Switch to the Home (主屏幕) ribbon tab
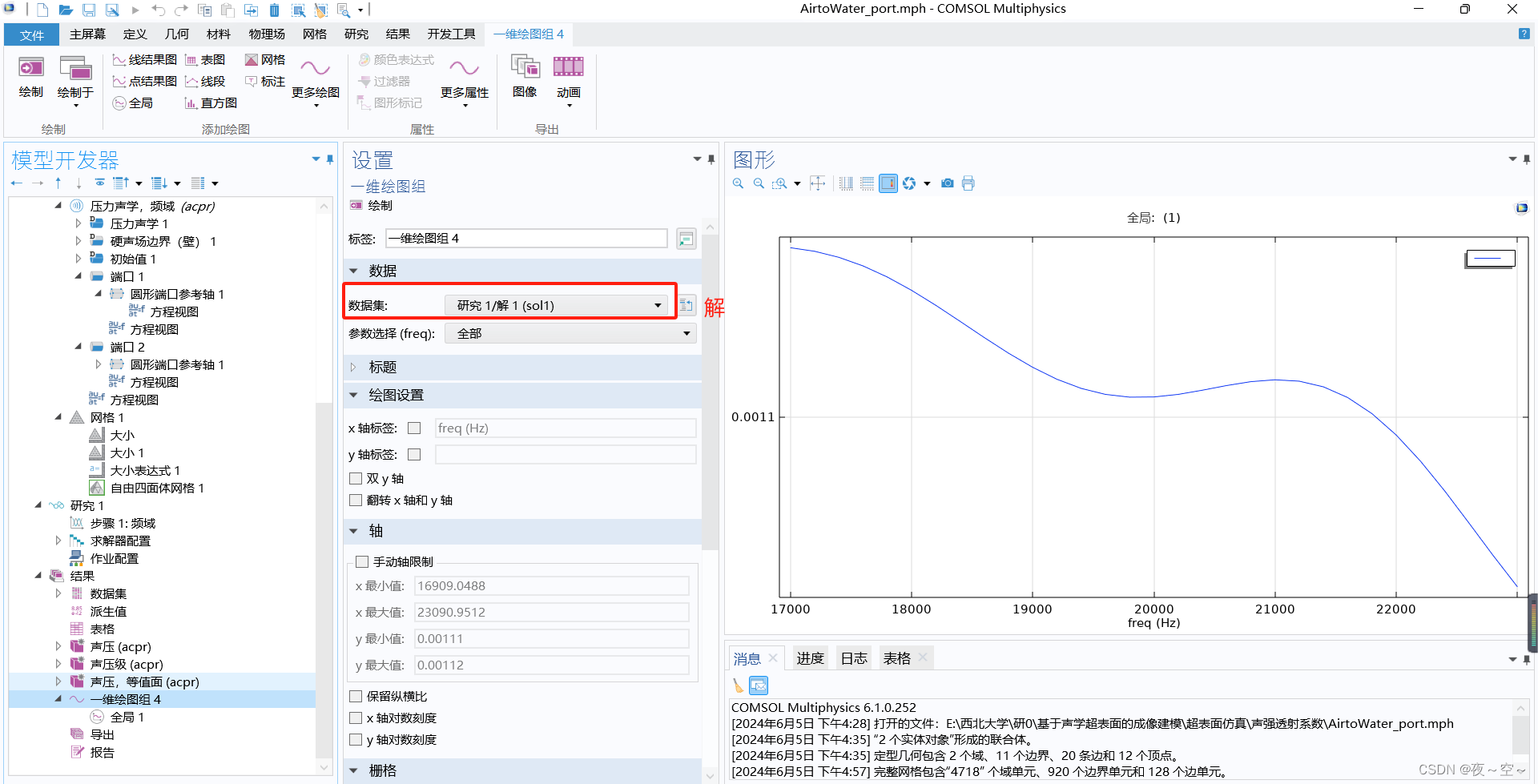This screenshot has width=1538, height=784. pyautogui.click(x=87, y=34)
